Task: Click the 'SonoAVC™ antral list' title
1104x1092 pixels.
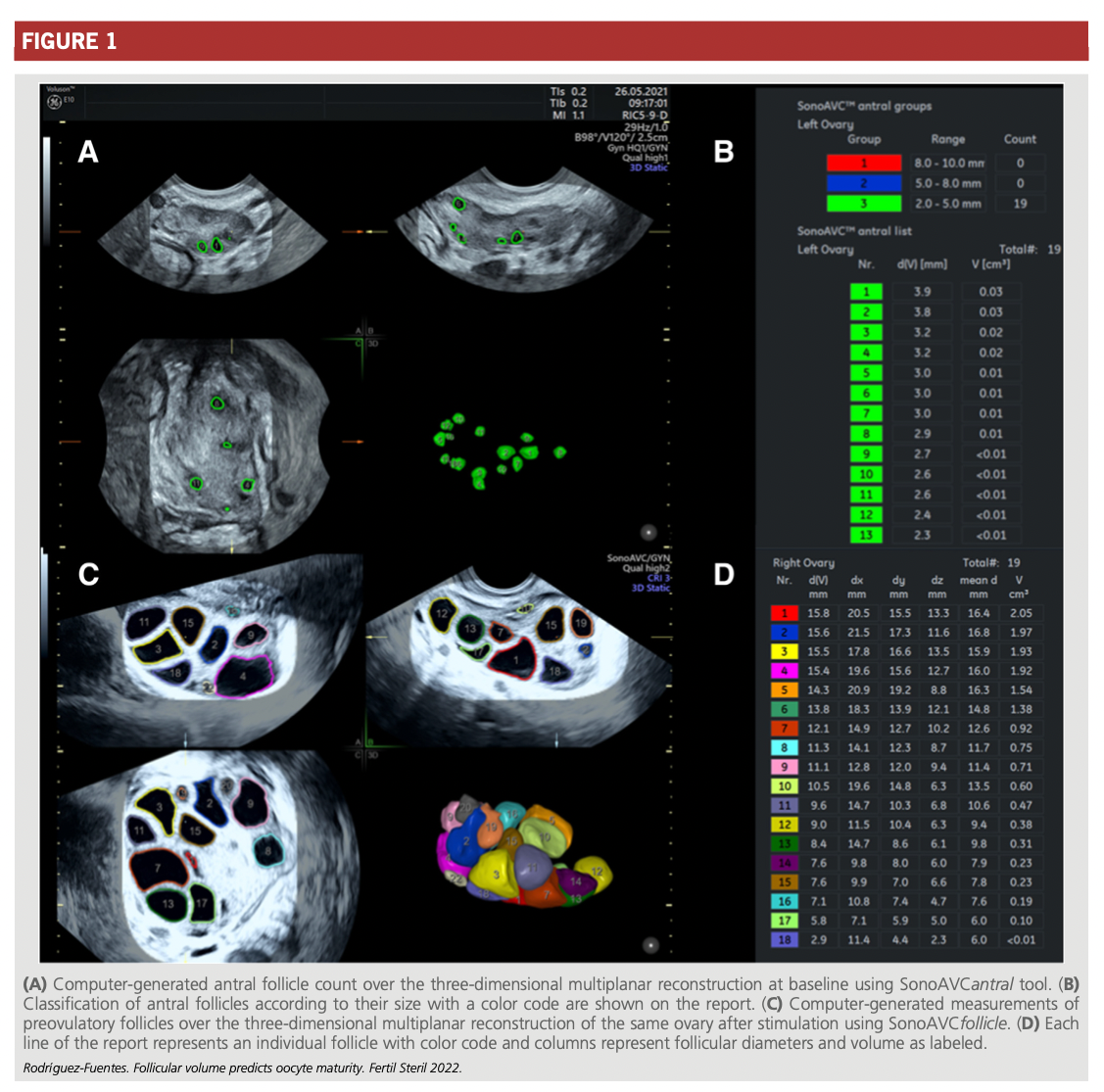Action: click(x=854, y=231)
